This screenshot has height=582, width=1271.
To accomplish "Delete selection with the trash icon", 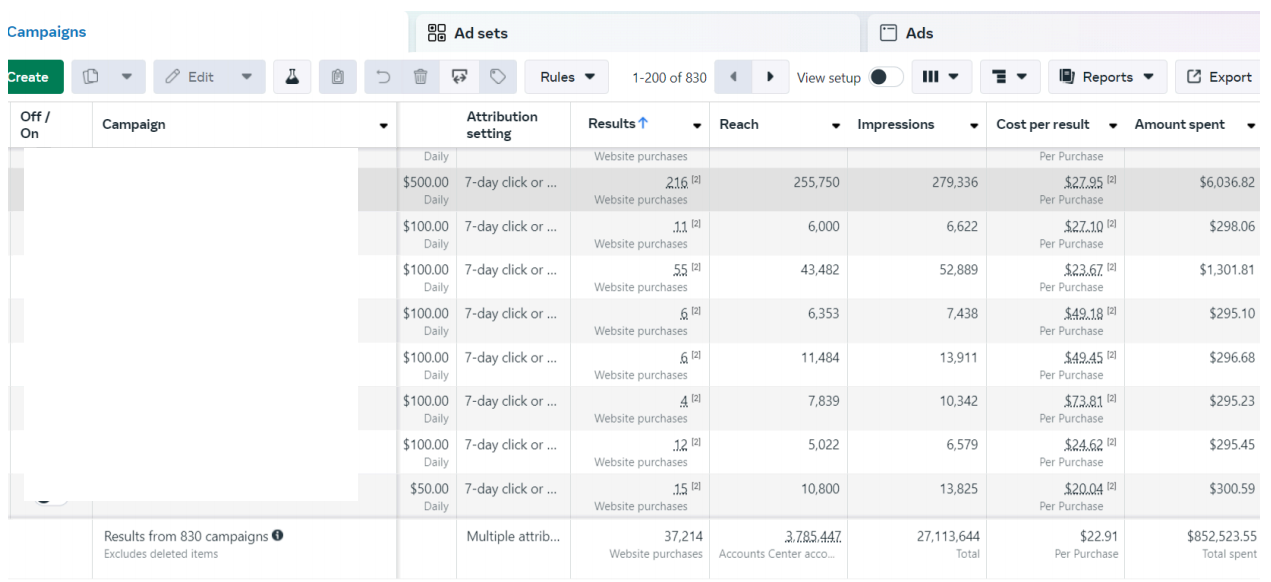I will (421, 77).
